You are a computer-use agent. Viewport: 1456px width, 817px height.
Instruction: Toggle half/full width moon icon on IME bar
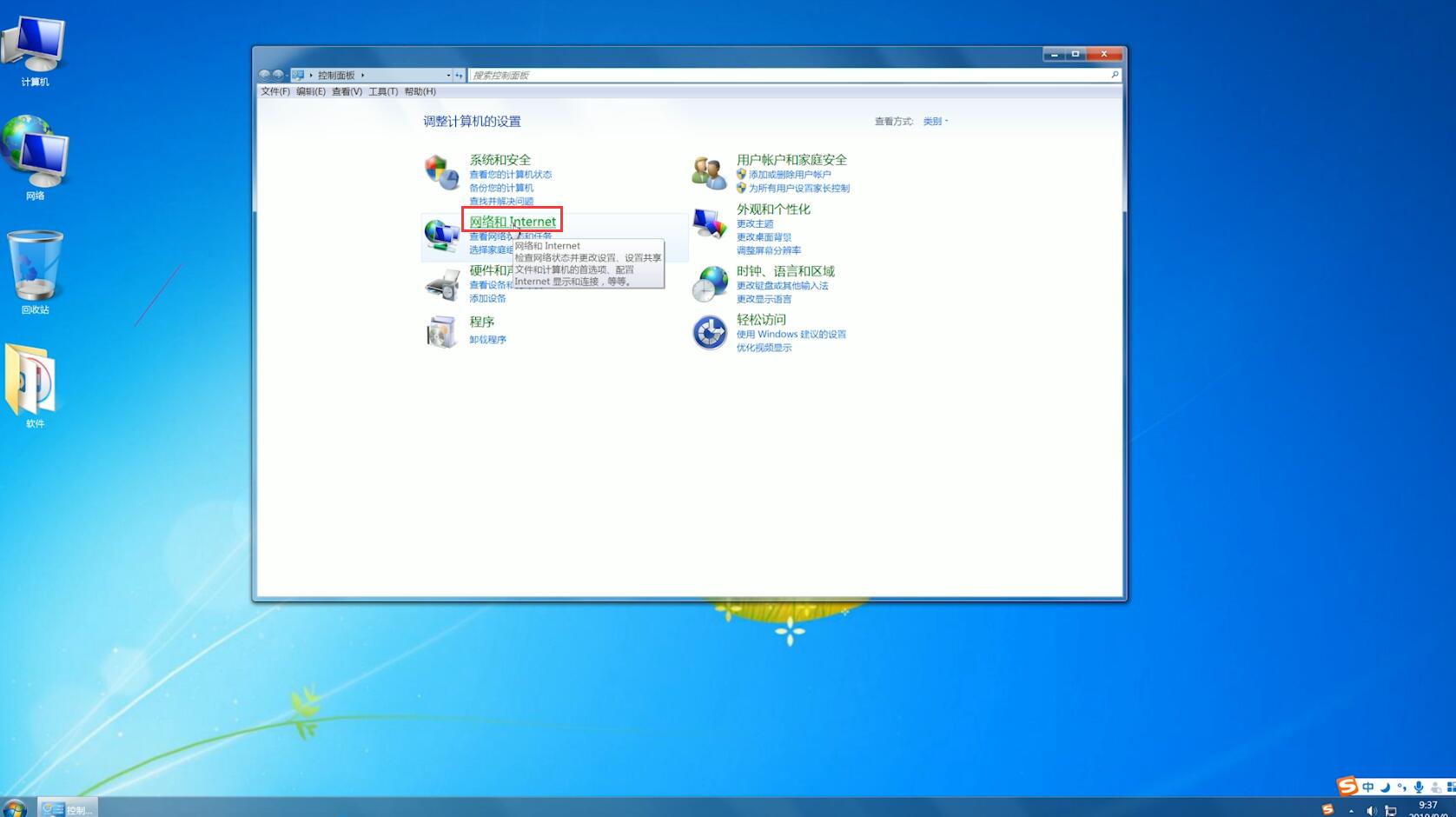click(x=1385, y=787)
